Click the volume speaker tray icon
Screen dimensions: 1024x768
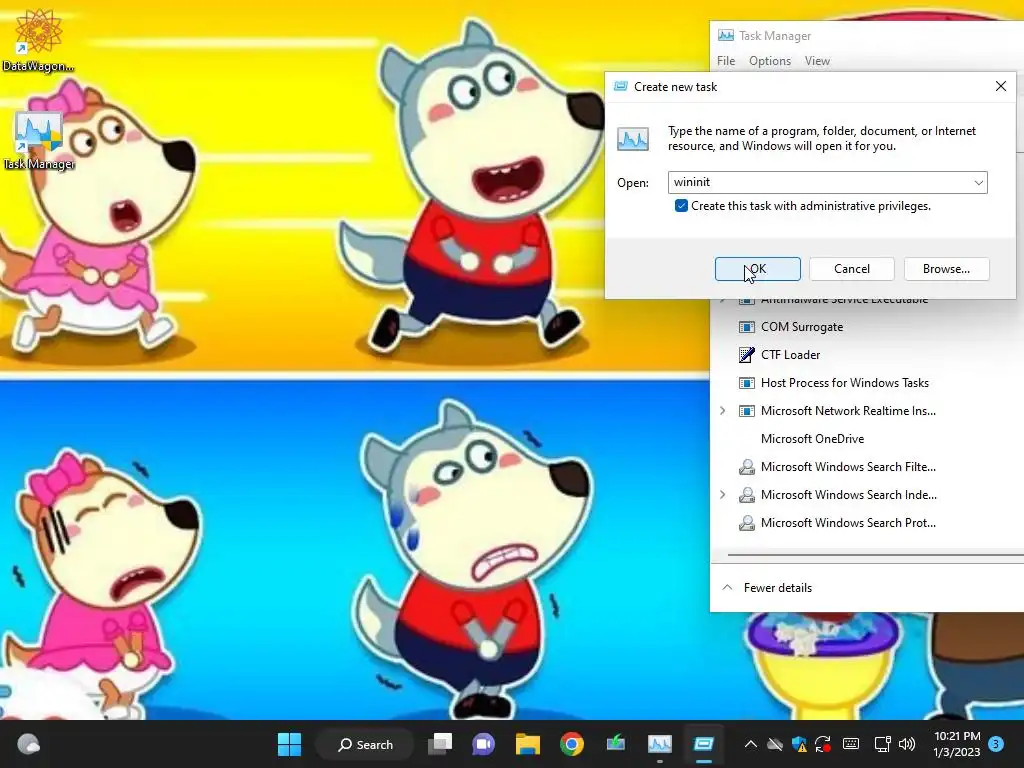point(907,744)
